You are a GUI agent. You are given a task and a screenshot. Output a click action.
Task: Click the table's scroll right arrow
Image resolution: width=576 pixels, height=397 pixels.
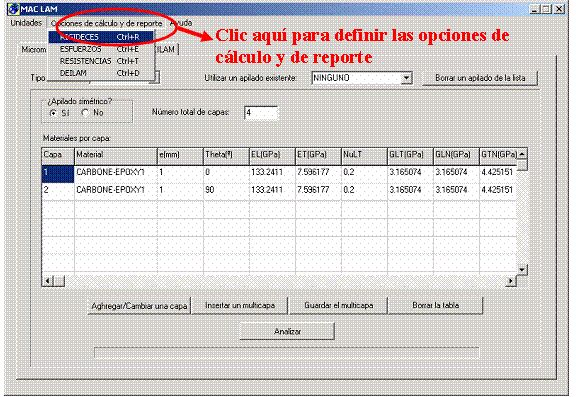(x=511, y=281)
